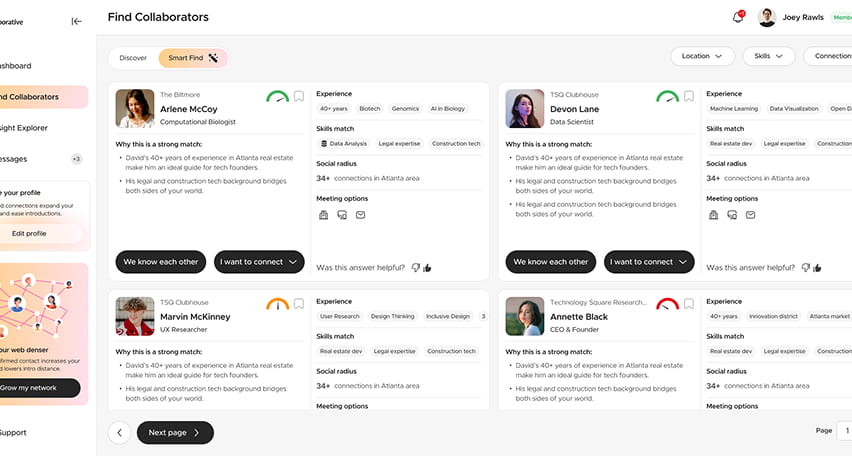Collapse the sidebar with the arrow icon

(x=77, y=21)
